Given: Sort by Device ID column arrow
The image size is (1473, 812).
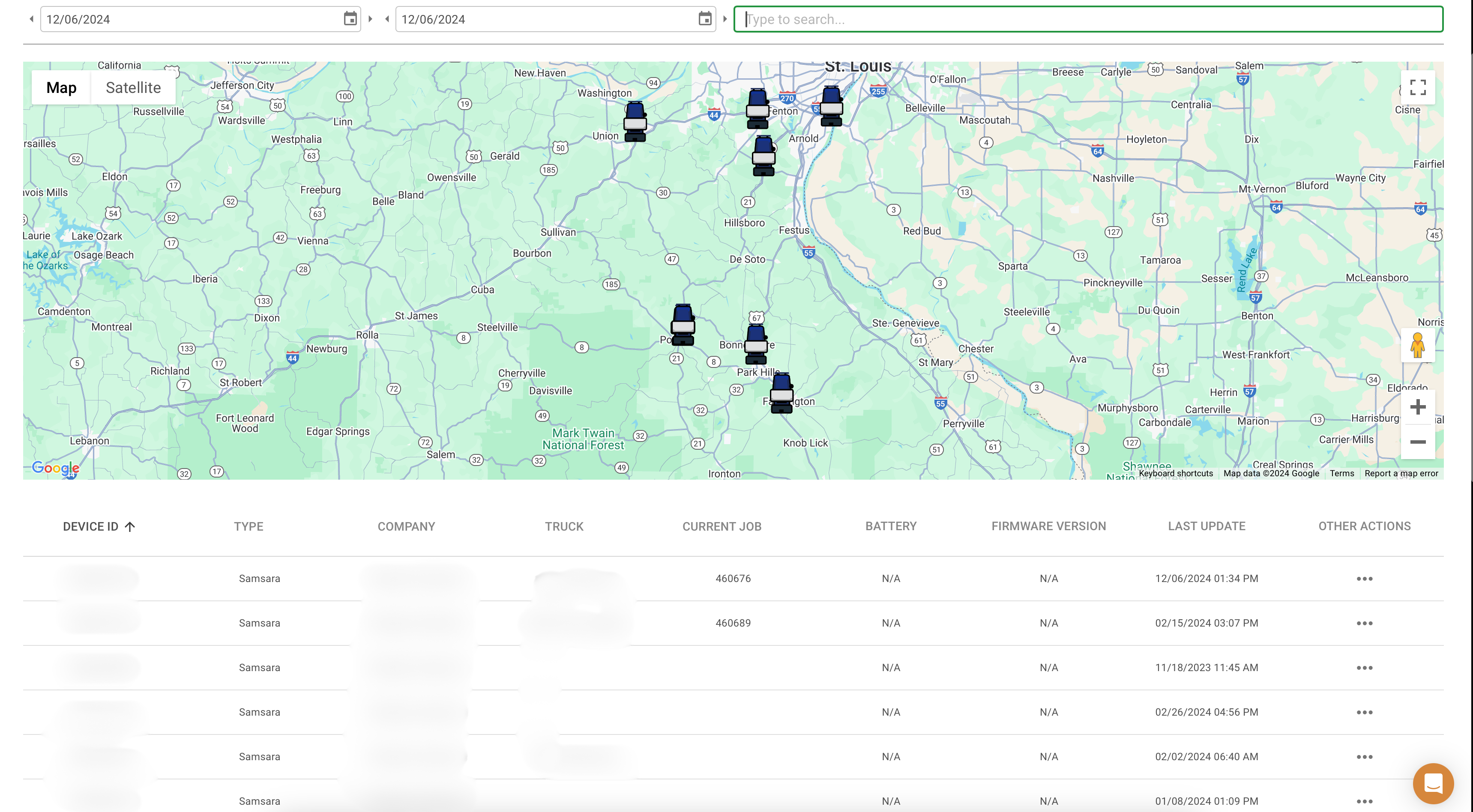Looking at the screenshot, I should [x=130, y=526].
